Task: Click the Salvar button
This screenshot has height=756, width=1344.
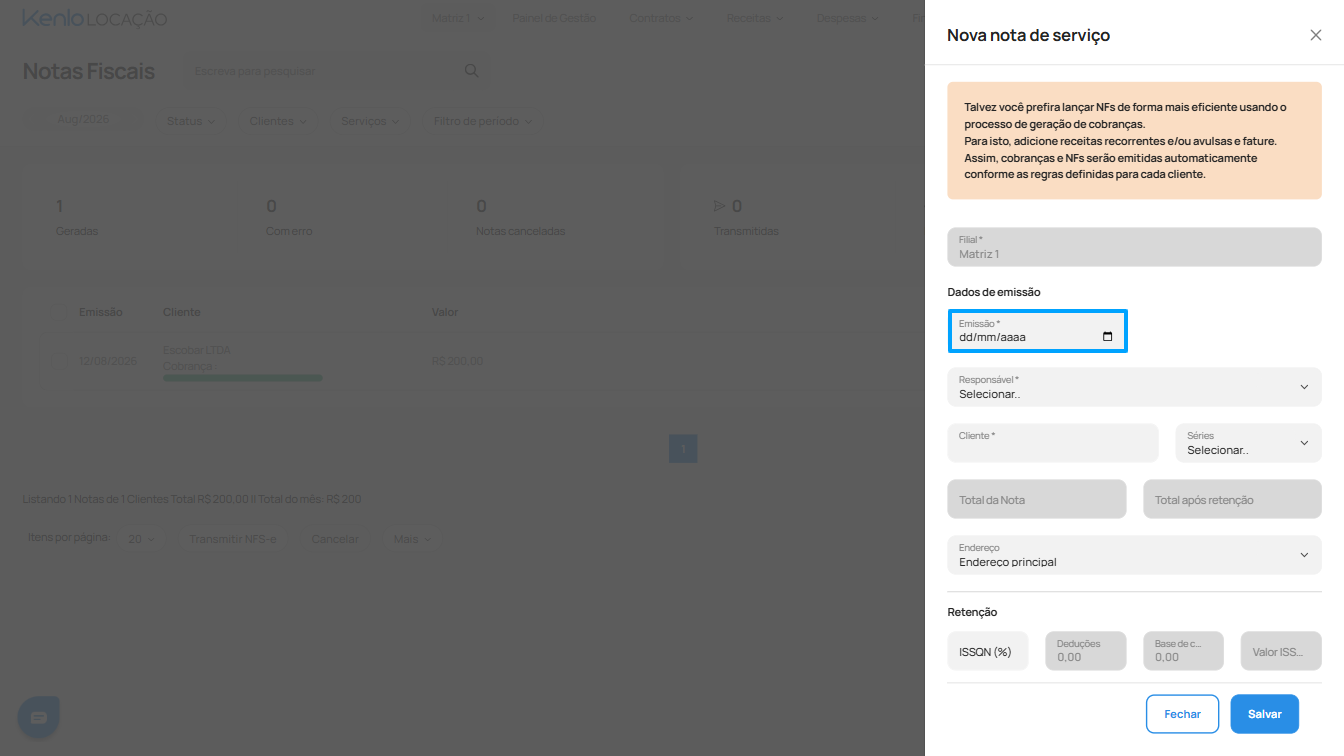Action: (x=1265, y=714)
